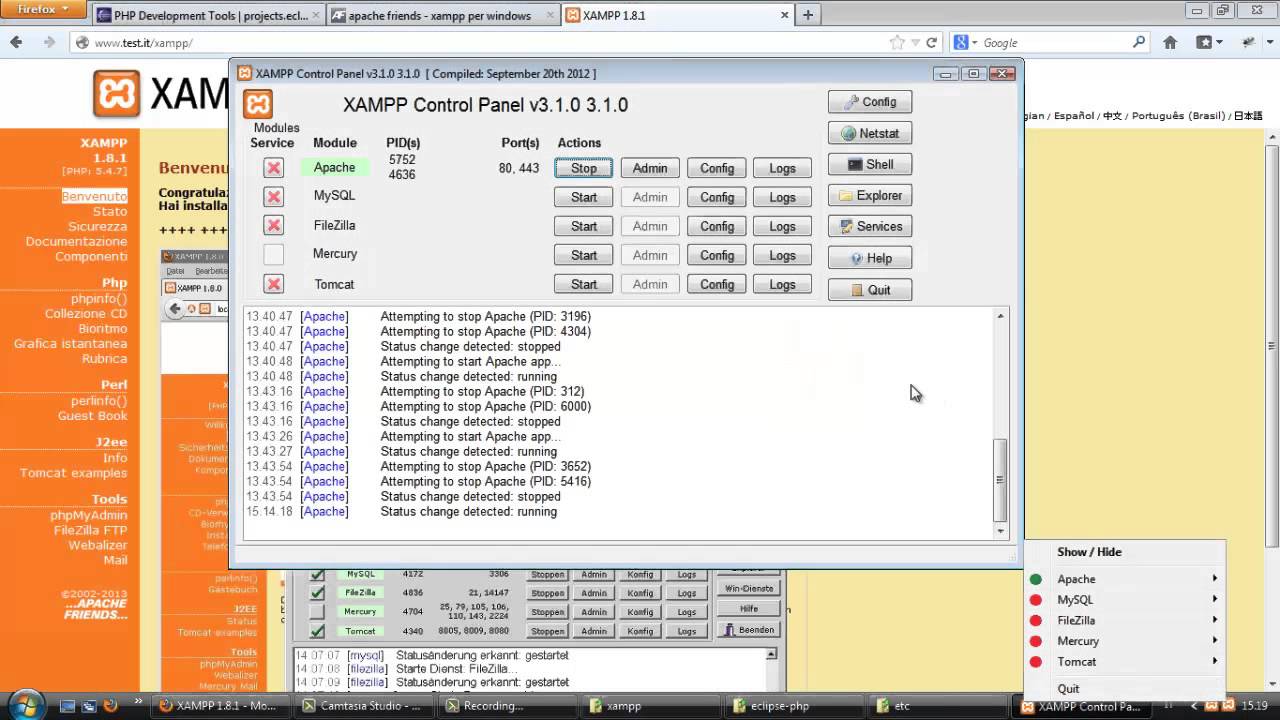Open Tomcat Logs button
This screenshot has height=720, width=1280.
coord(782,284)
